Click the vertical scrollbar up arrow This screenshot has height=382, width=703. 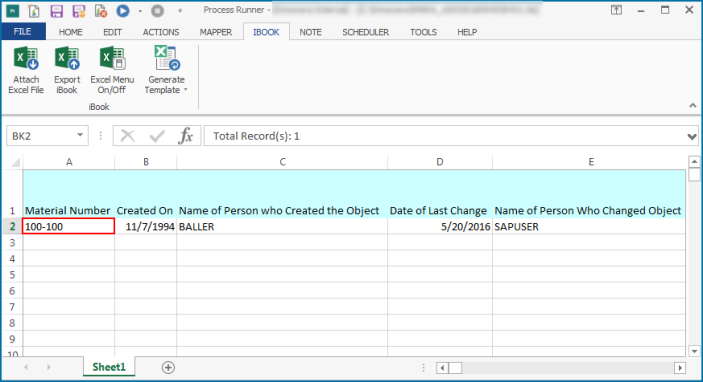694,161
